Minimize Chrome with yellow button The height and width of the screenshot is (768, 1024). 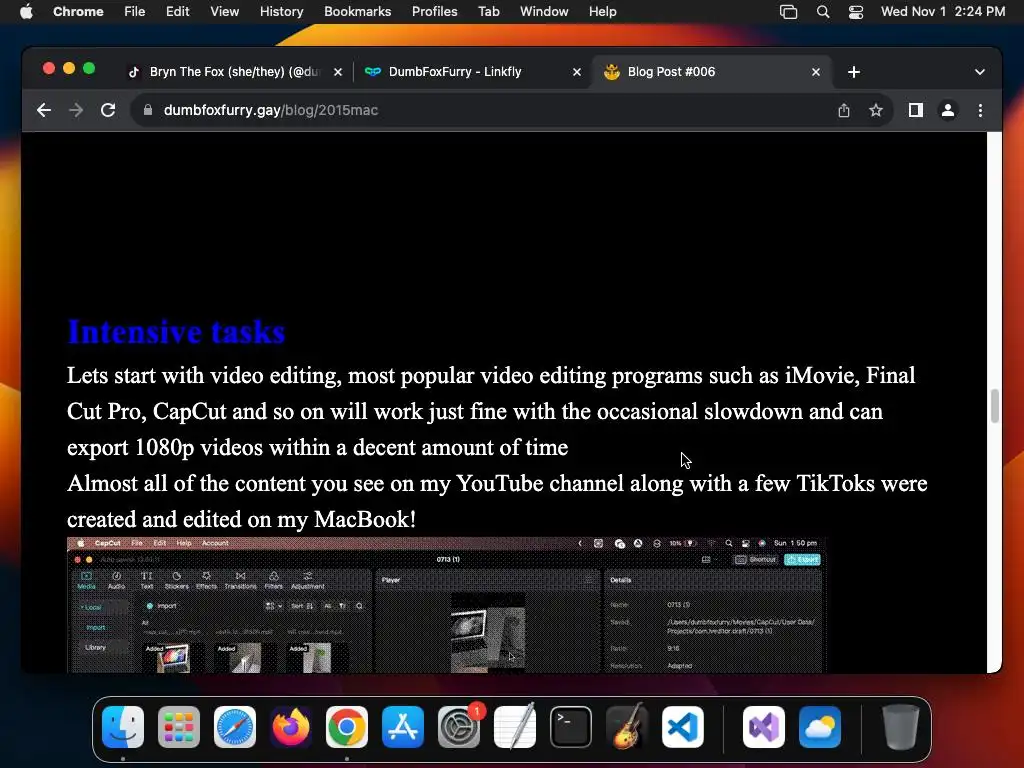[69, 68]
